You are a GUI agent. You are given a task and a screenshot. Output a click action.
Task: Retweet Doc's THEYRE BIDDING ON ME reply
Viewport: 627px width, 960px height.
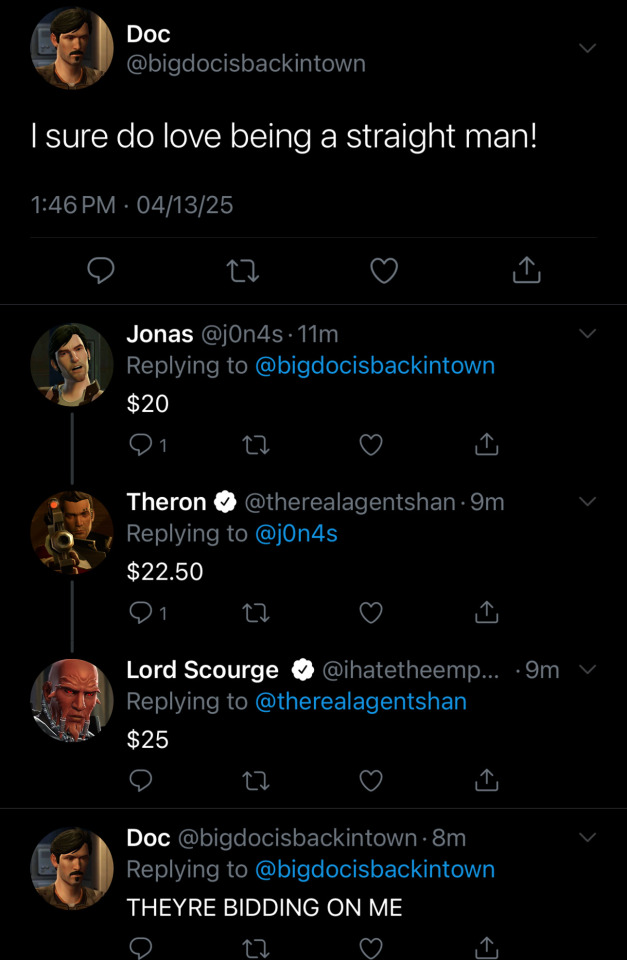(257, 946)
